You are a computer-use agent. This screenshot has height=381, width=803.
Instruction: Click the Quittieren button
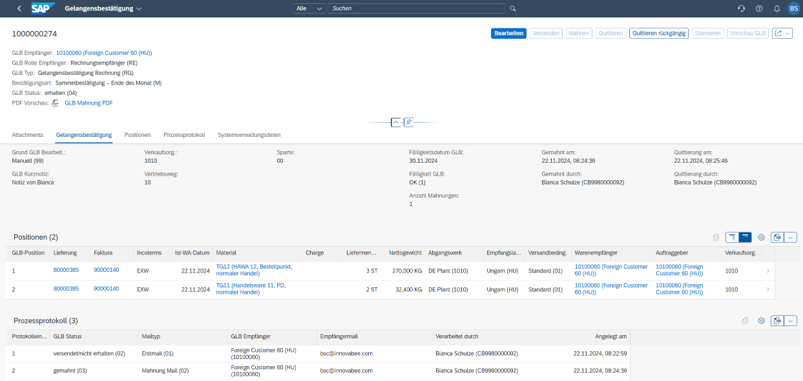click(x=610, y=33)
